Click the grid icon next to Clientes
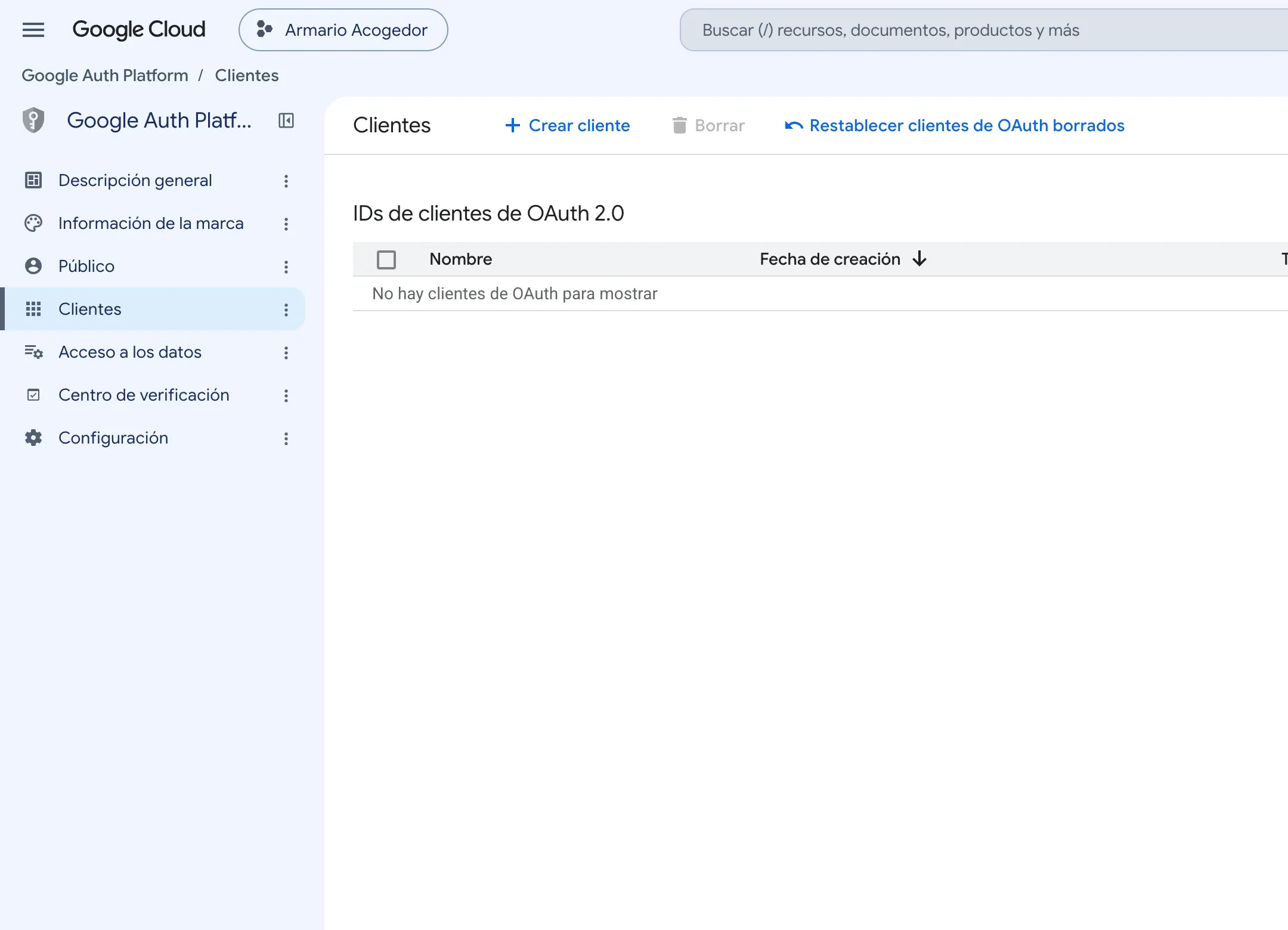This screenshot has width=1288, height=930. 33,309
